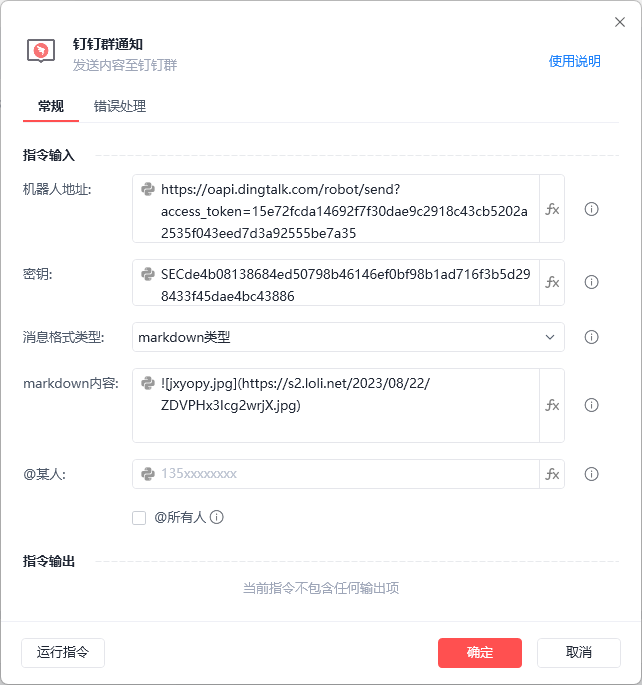The width and height of the screenshot is (642, 685).
Task: Enable the @所有人 checkbox
Action: click(139, 518)
